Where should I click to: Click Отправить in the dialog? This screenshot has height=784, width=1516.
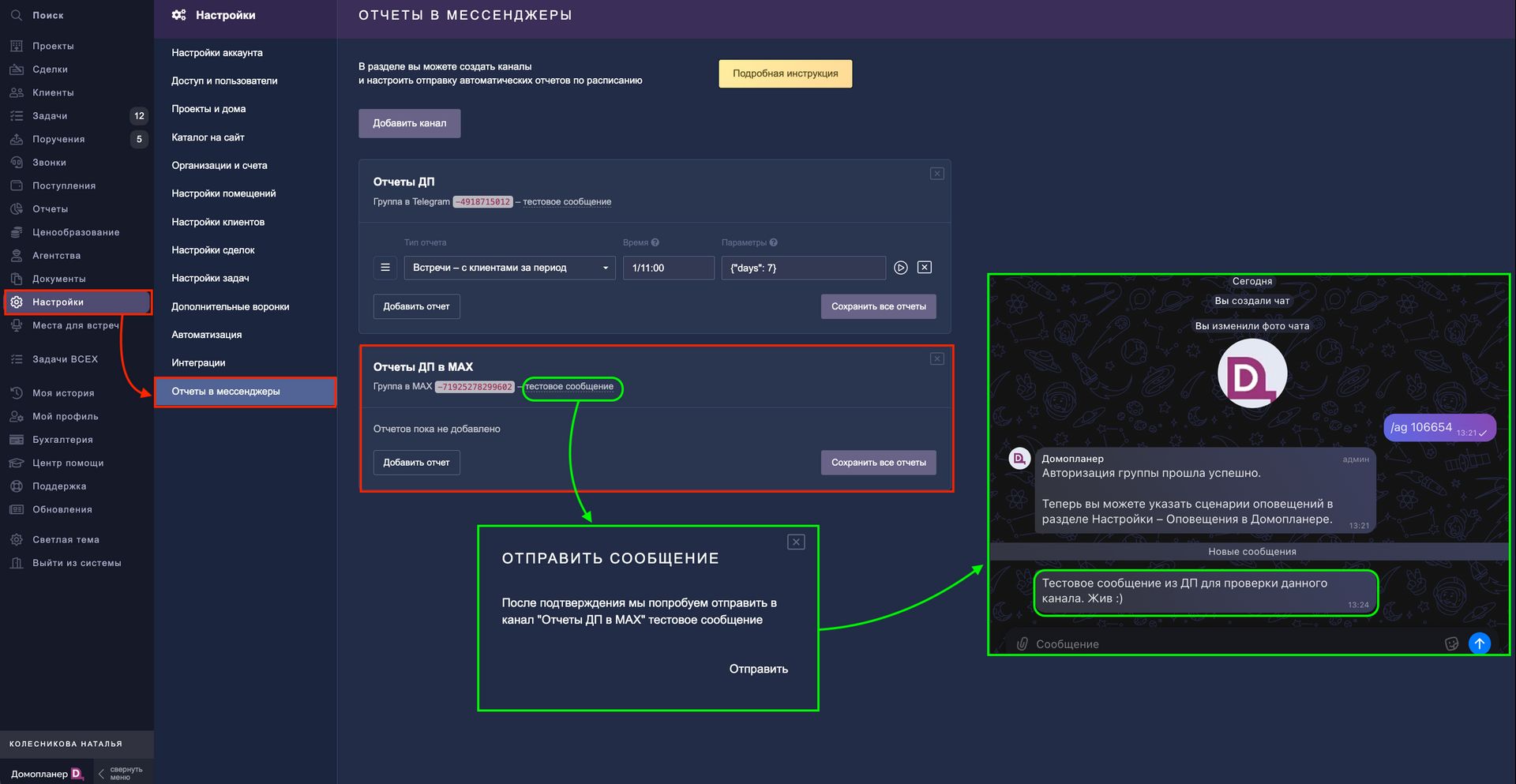[758, 669]
